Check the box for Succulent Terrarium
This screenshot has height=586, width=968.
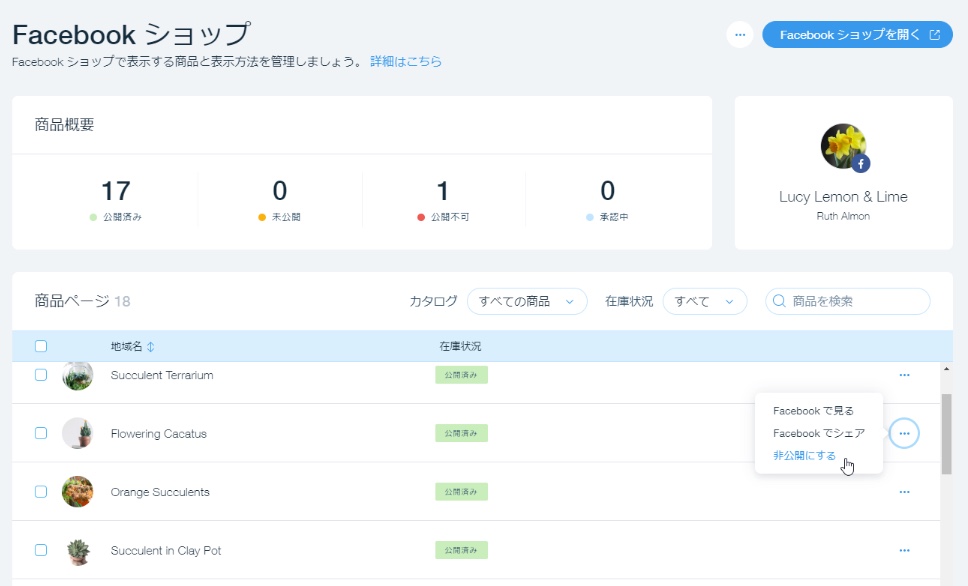(x=41, y=375)
